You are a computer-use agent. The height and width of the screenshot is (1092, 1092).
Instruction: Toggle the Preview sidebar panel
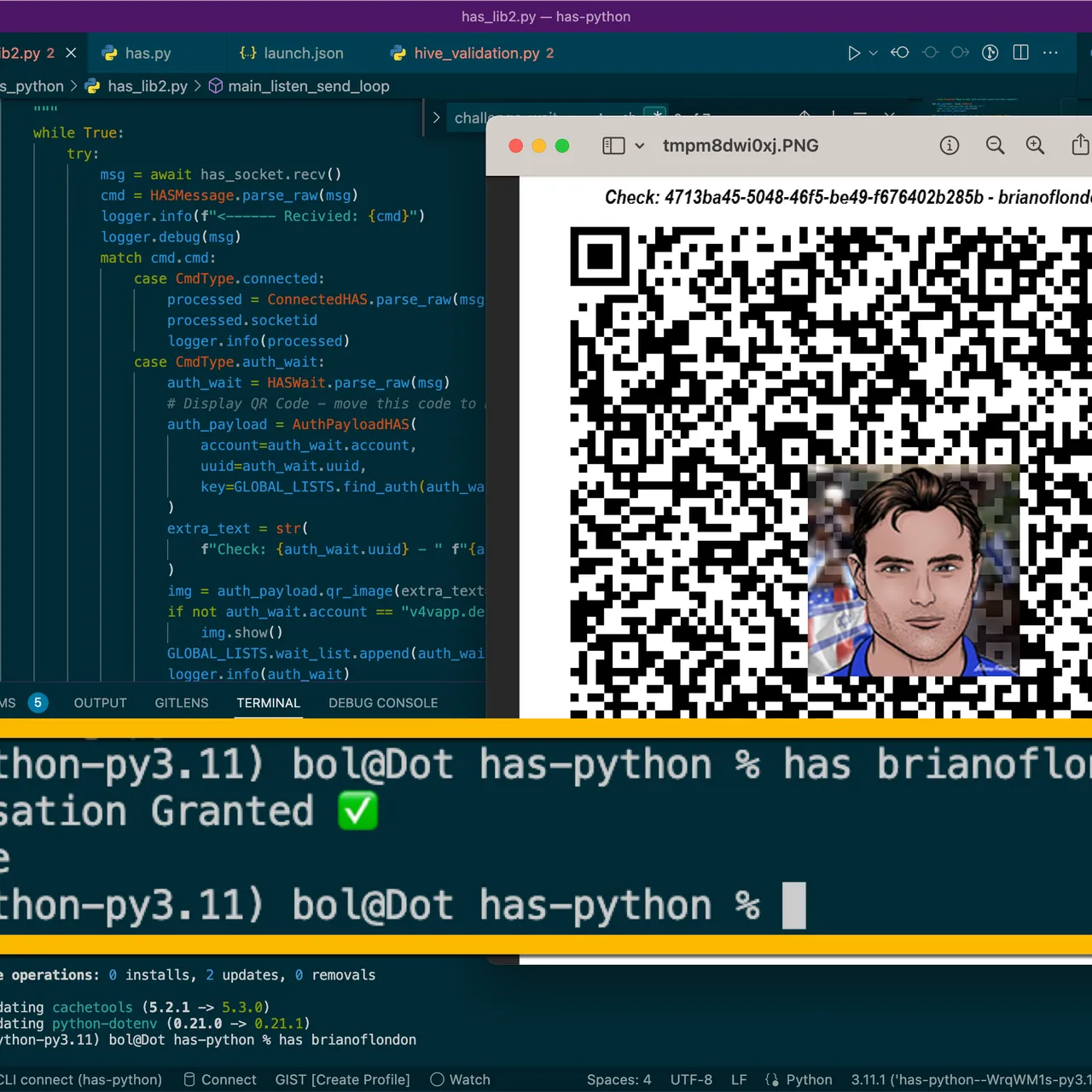pyautogui.click(x=613, y=145)
